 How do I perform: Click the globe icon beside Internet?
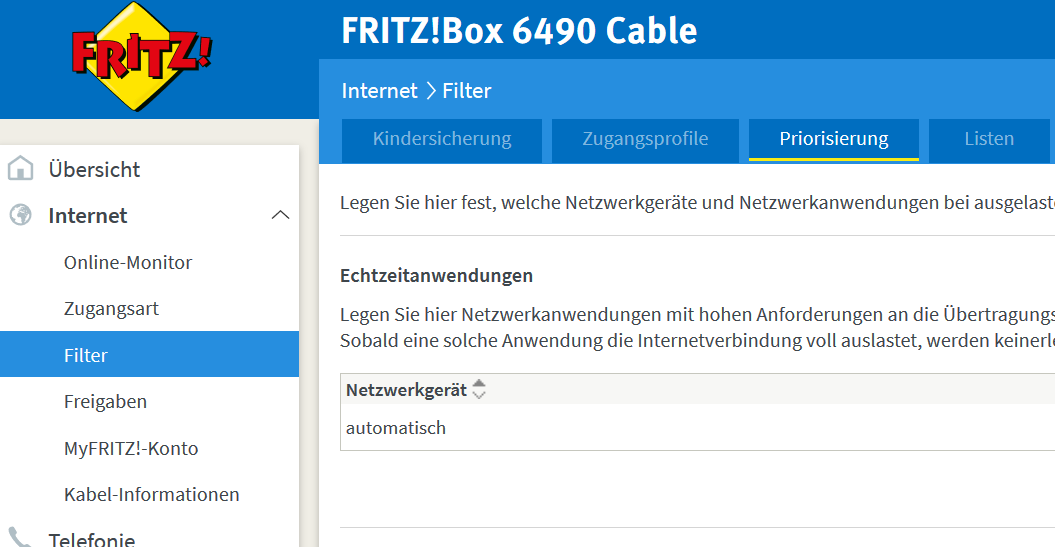20,215
